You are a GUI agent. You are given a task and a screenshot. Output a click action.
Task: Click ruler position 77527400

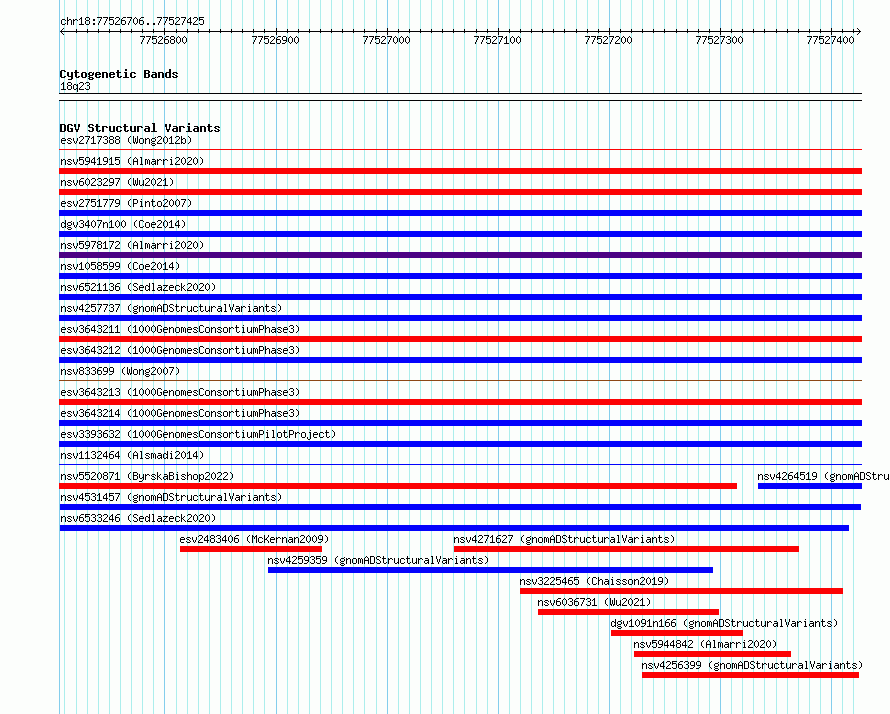(830, 40)
